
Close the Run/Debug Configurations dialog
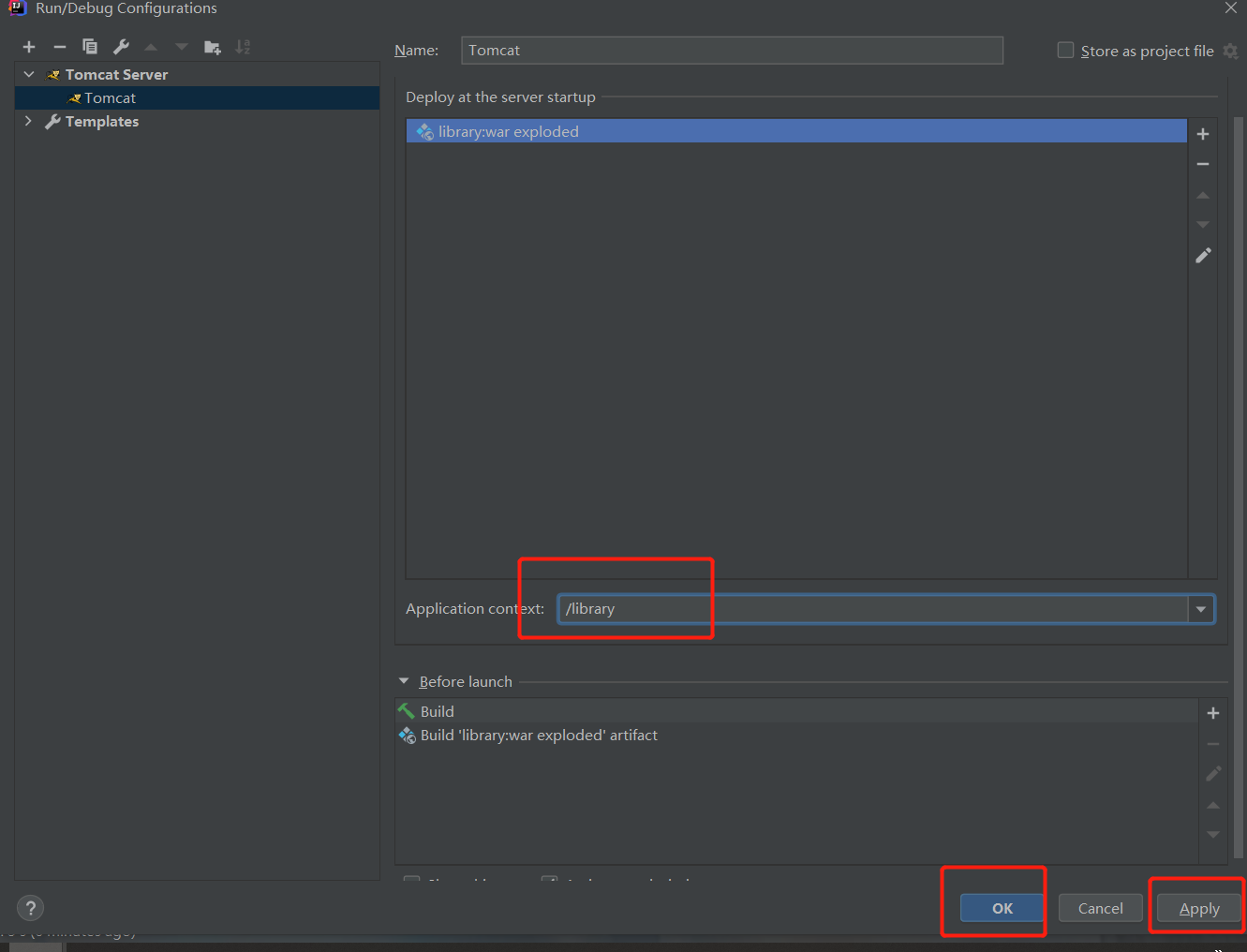(1231, 8)
